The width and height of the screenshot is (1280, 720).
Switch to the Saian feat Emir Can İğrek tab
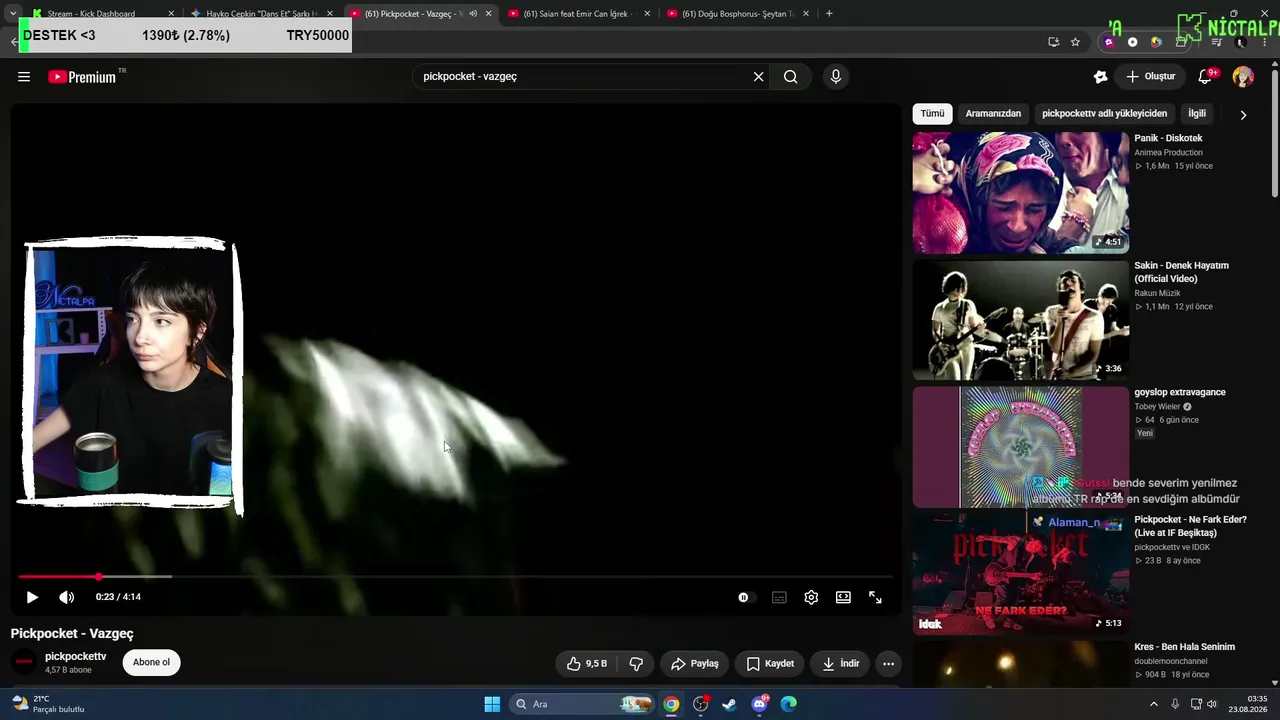coord(580,14)
